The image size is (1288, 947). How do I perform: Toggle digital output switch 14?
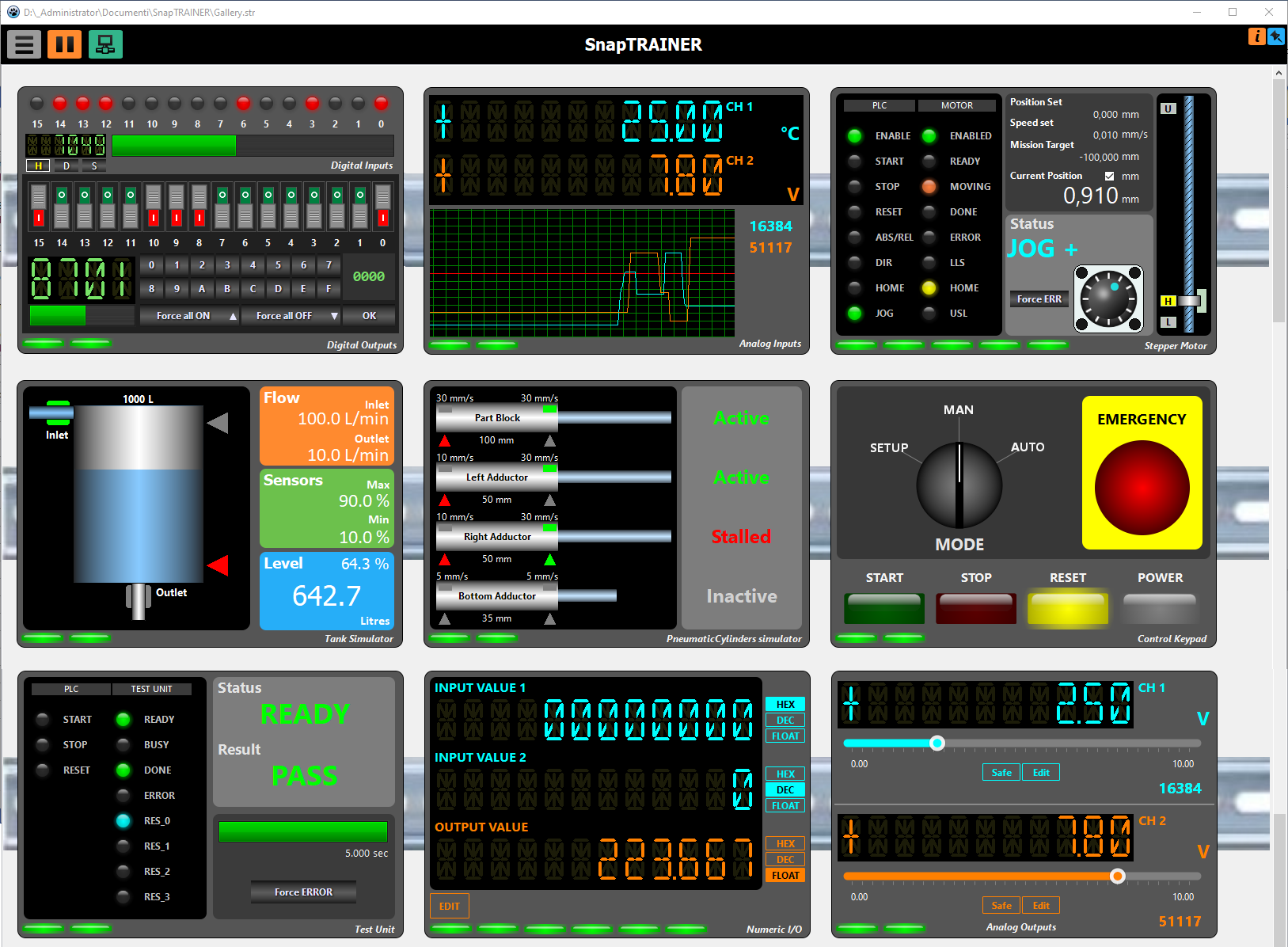pos(62,205)
